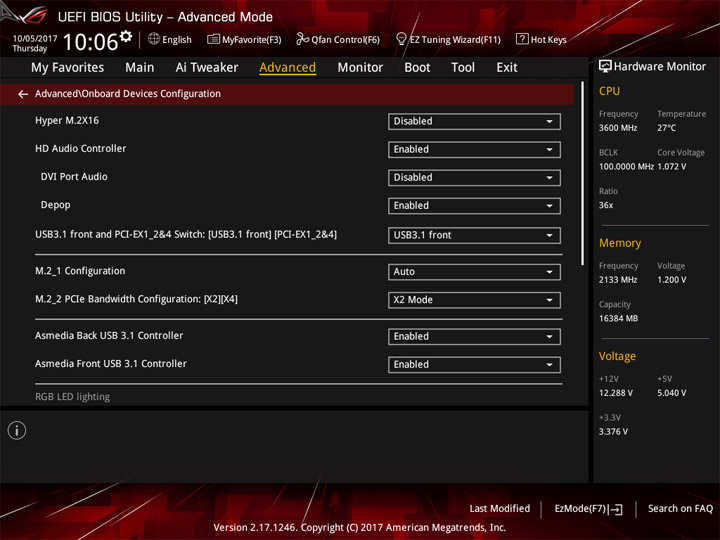Click the +12V reading 12.288 V
The width and height of the screenshot is (720, 540).
coord(616,393)
